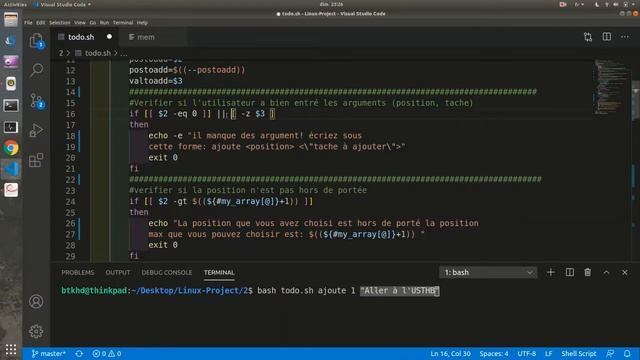
Task: Split the editor to the right
Action: (607, 37)
